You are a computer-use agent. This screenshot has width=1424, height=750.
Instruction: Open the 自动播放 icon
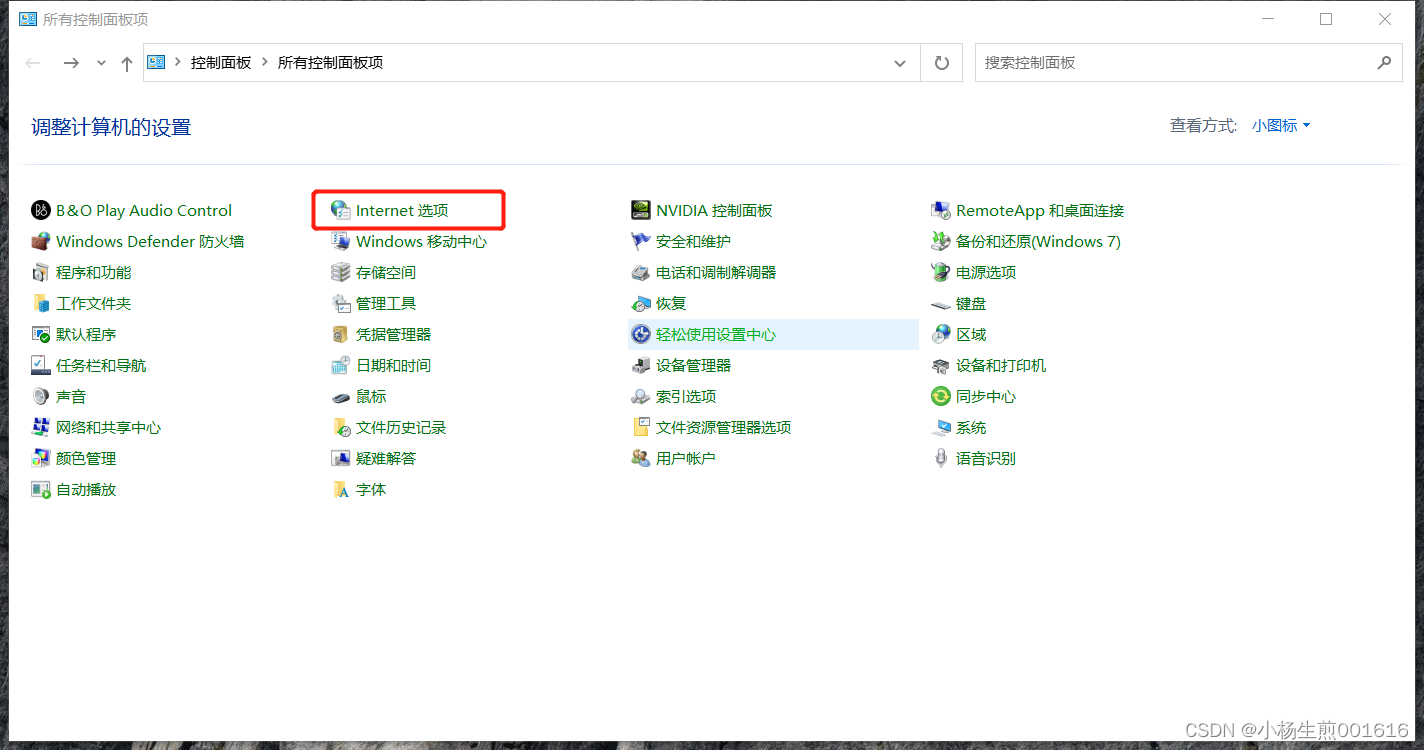point(41,489)
